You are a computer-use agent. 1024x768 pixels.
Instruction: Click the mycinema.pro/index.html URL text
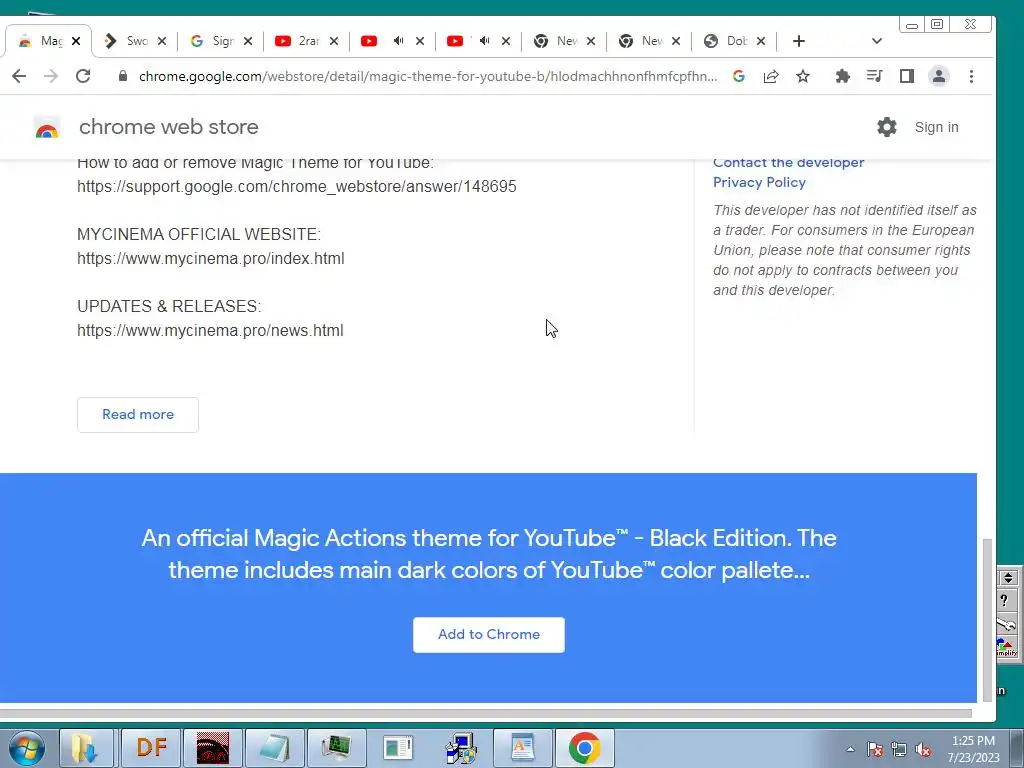point(210,259)
